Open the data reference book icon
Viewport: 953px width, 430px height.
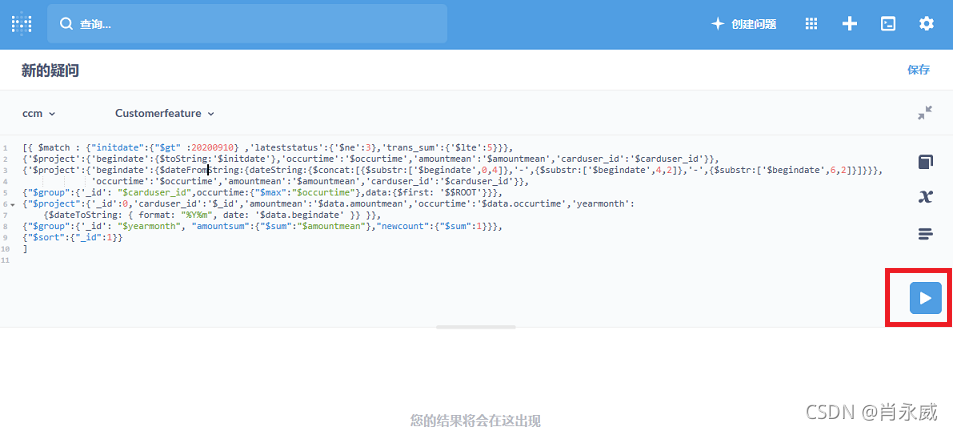pos(925,162)
